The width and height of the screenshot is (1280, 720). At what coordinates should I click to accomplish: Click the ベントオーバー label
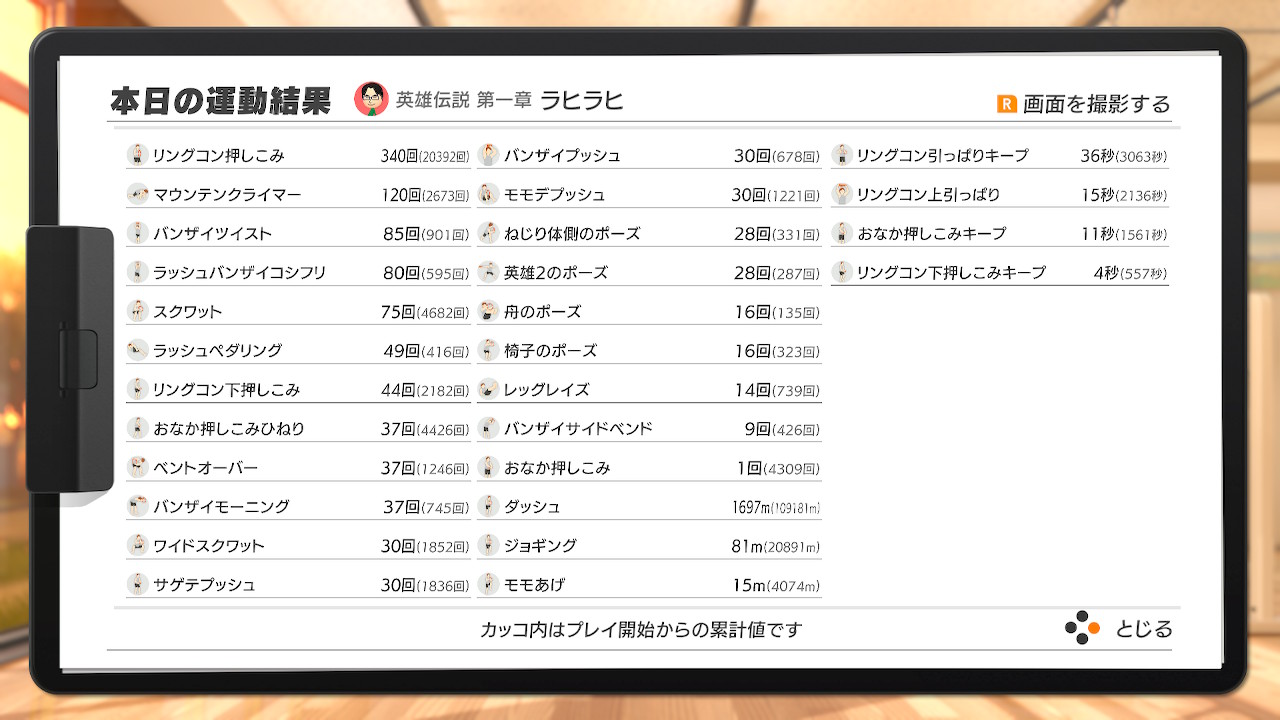point(206,468)
